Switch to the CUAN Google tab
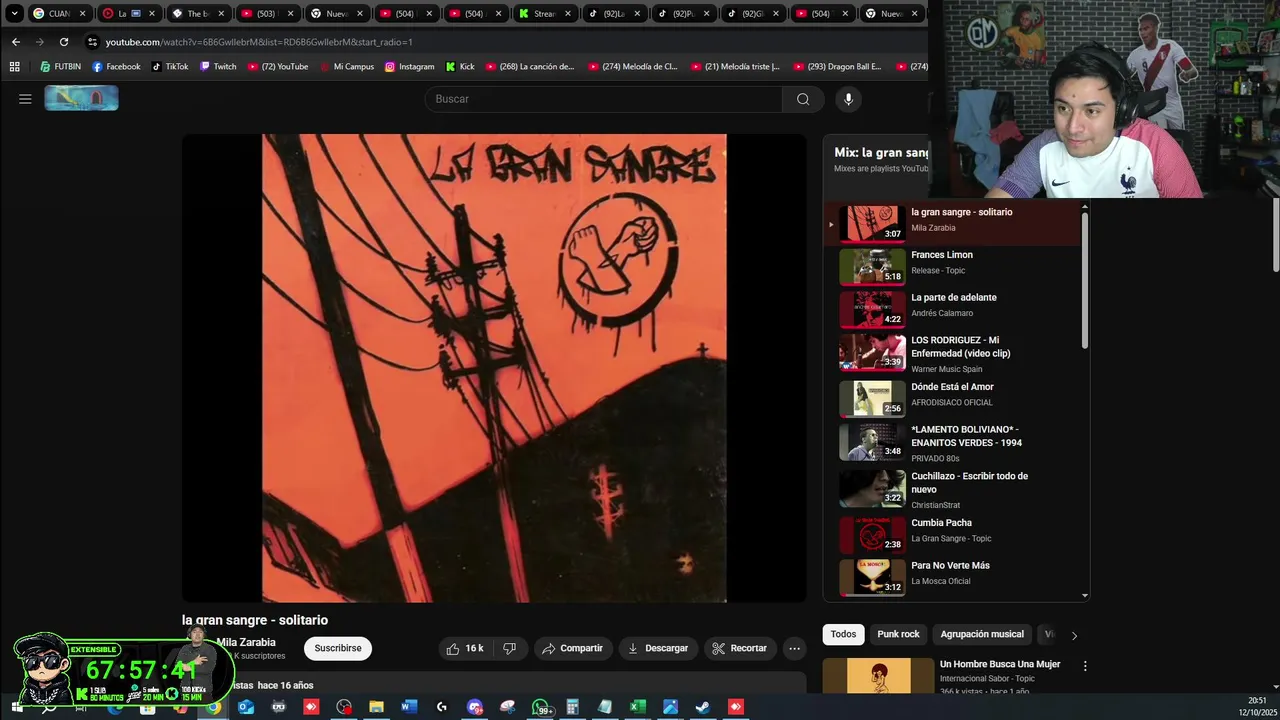This screenshot has height=720, width=1280. 58,14
